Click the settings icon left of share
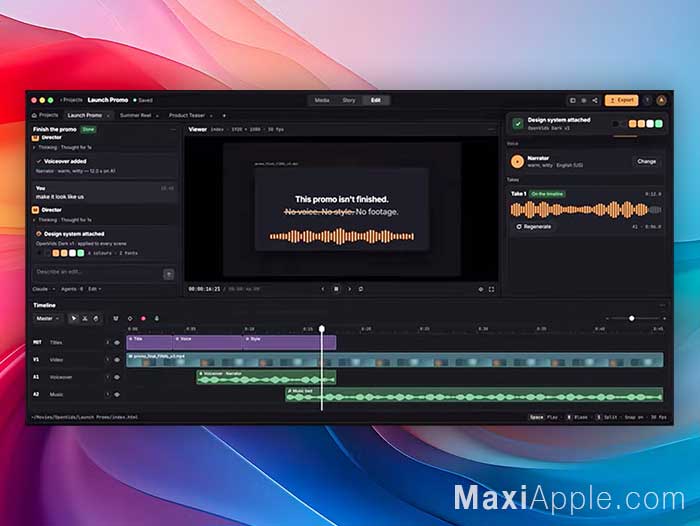Viewport: 700px width, 526px height. [584, 100]
